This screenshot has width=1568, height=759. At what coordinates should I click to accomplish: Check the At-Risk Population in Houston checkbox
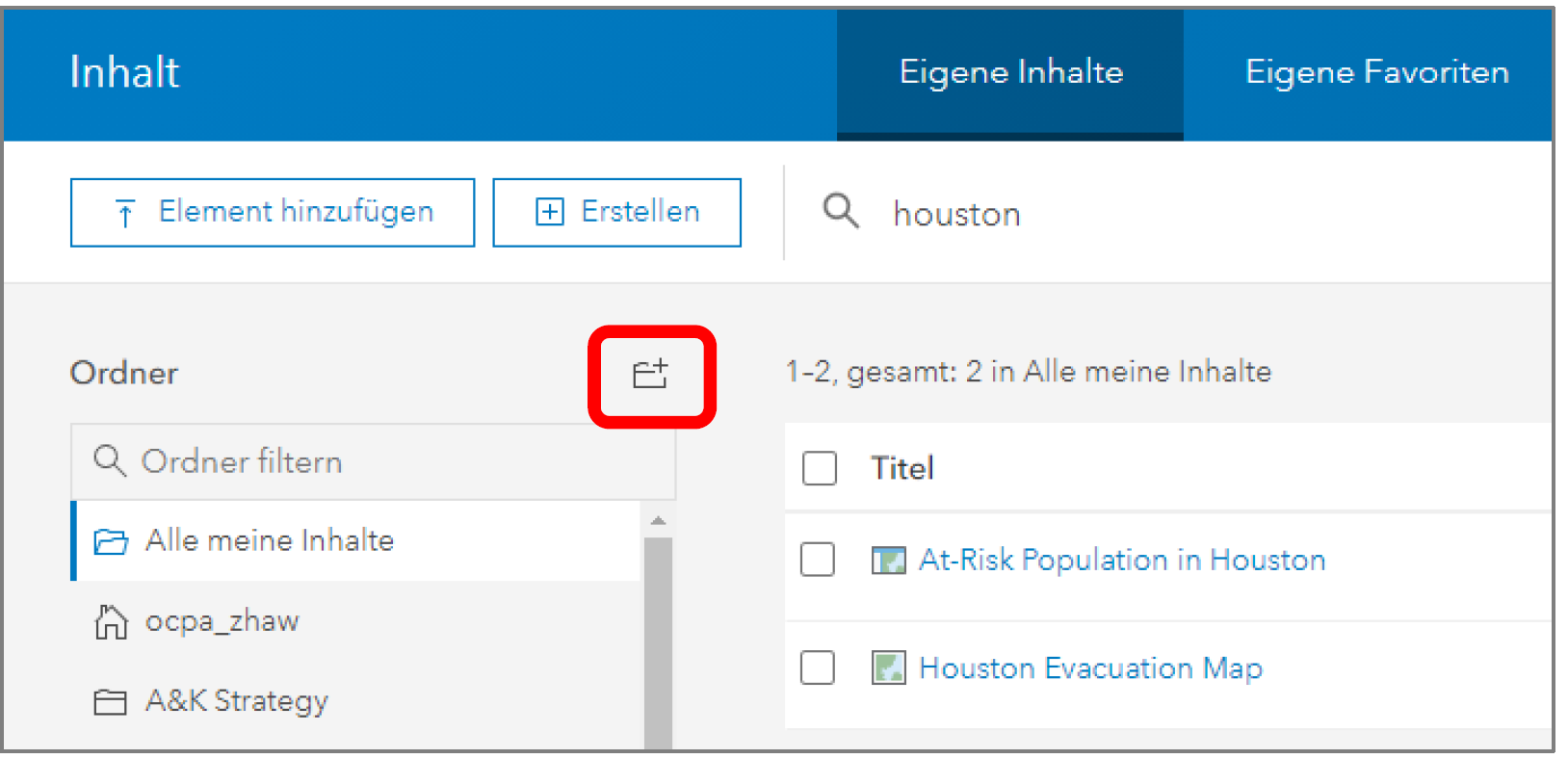[x=818, y=560]
